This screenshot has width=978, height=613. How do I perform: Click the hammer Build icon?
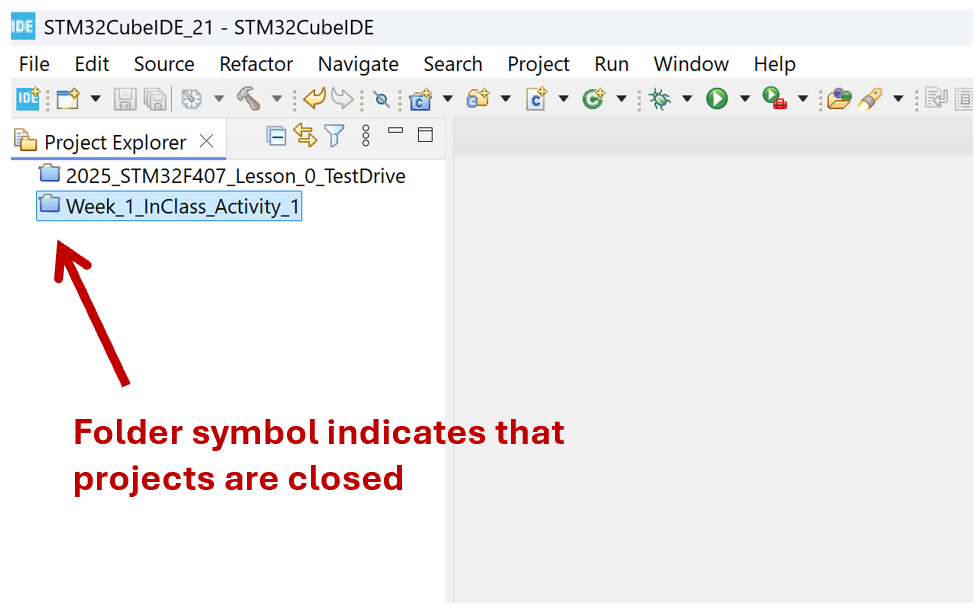pyautogui.click(x=249, y=99)
